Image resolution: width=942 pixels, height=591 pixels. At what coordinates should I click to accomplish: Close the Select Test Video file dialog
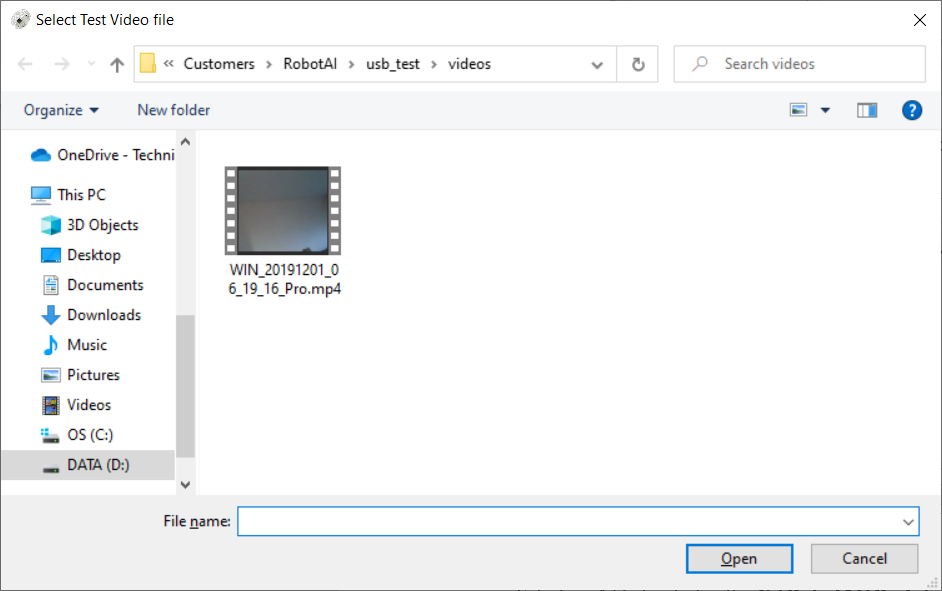point(919,20)
